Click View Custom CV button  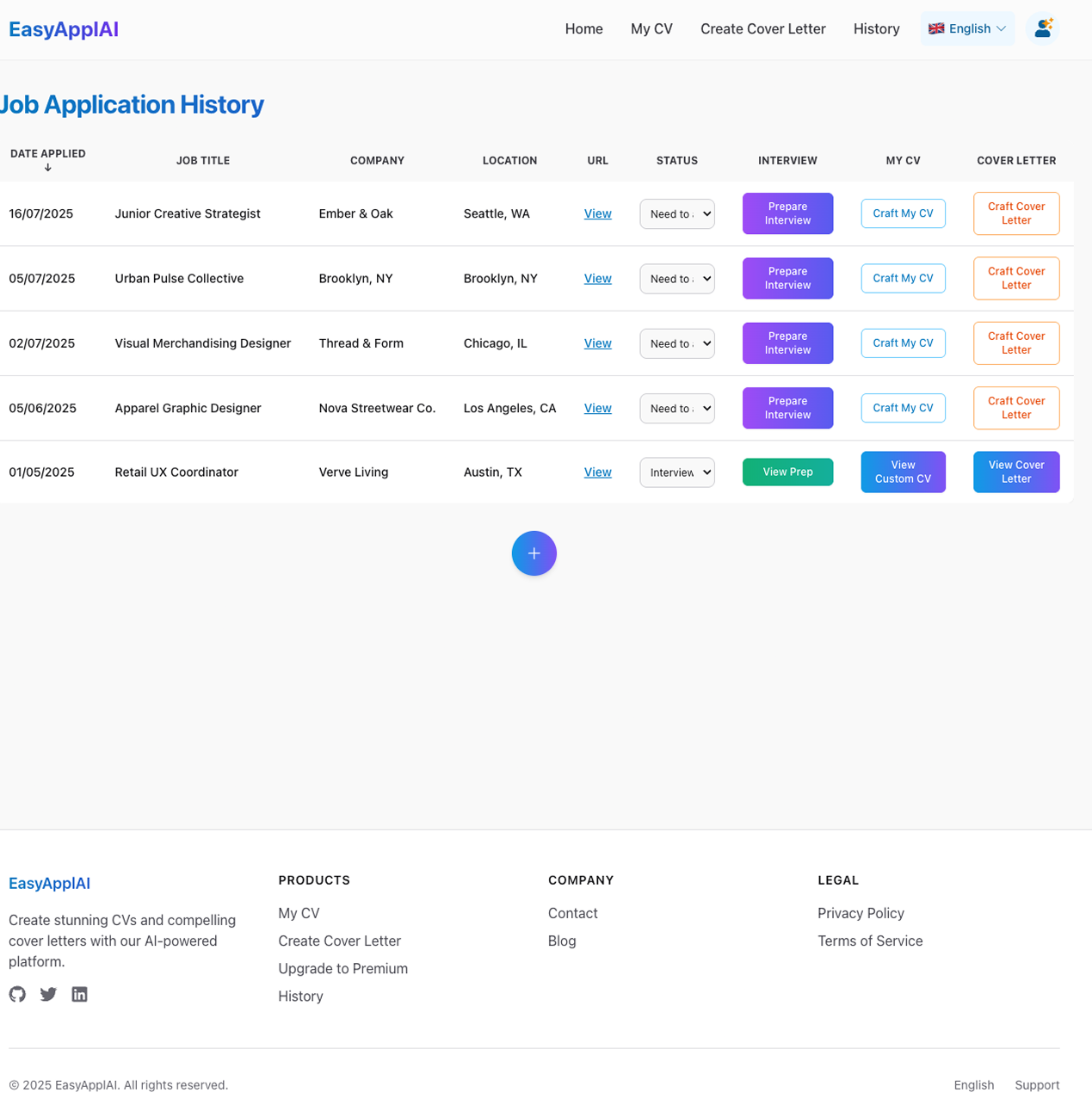pyautogui.click(x=903, y=472)
